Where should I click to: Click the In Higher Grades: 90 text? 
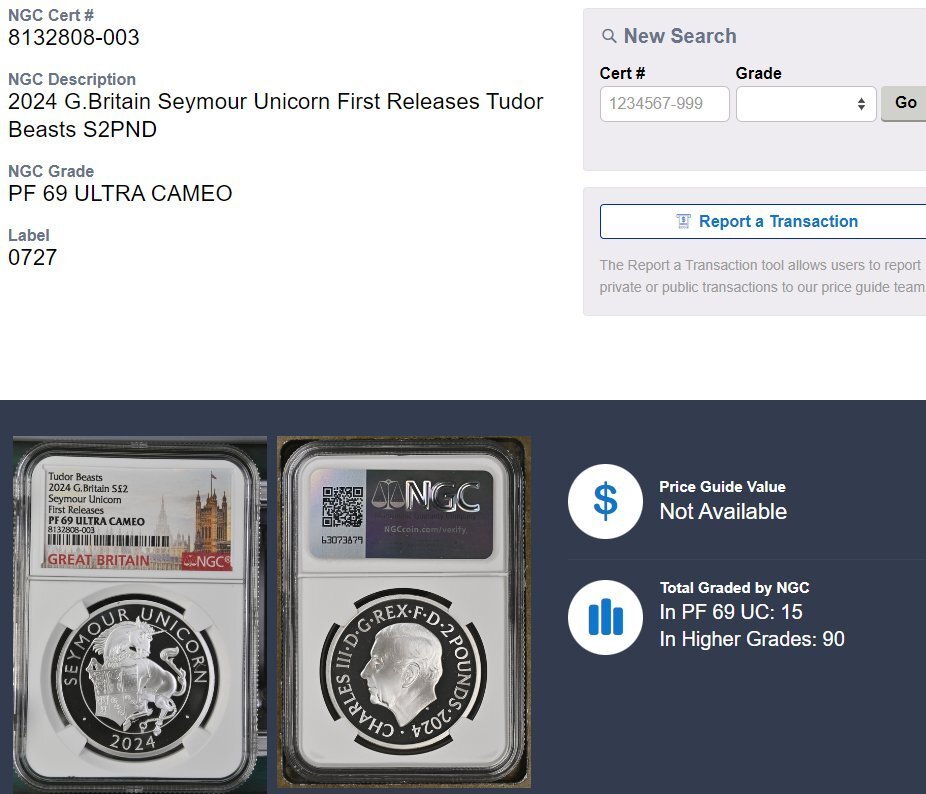(x=752, y=639)
